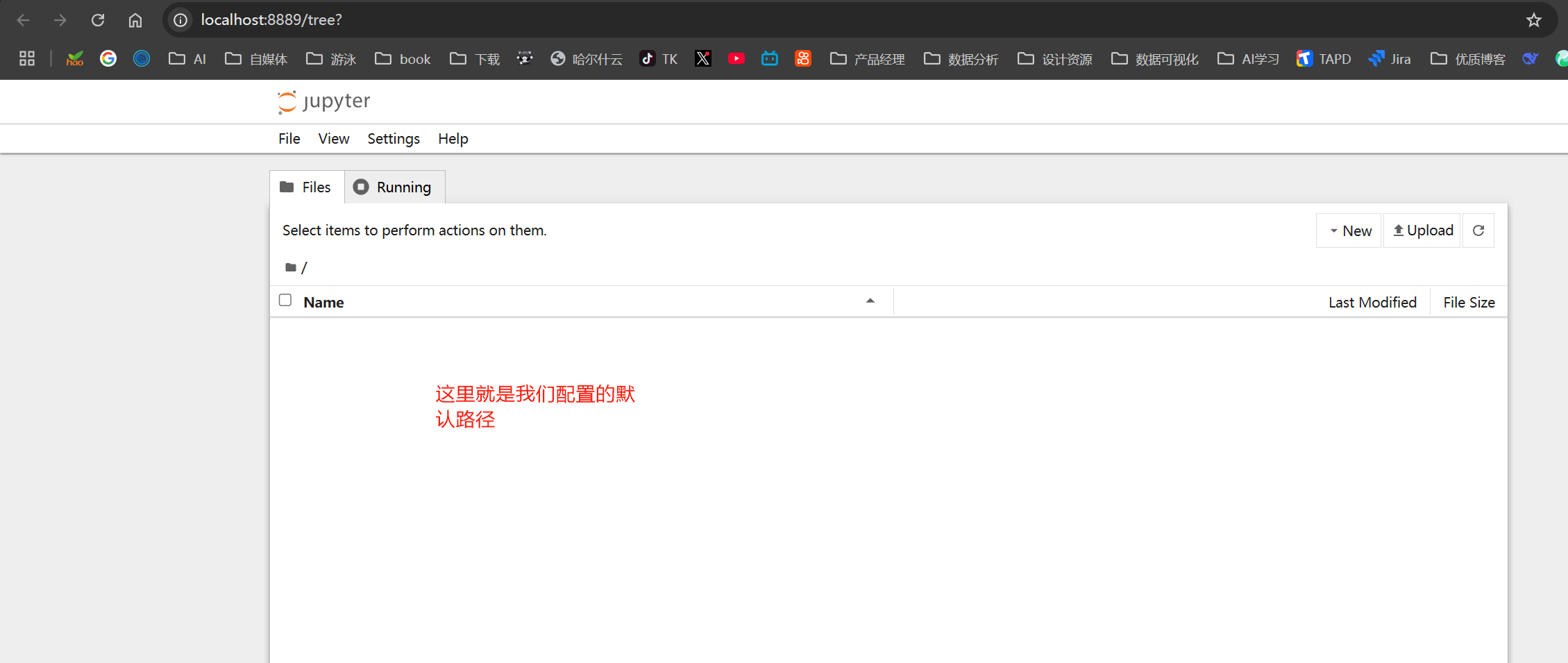
Task: Go to browser home page icon
Action: pos(135,20)
